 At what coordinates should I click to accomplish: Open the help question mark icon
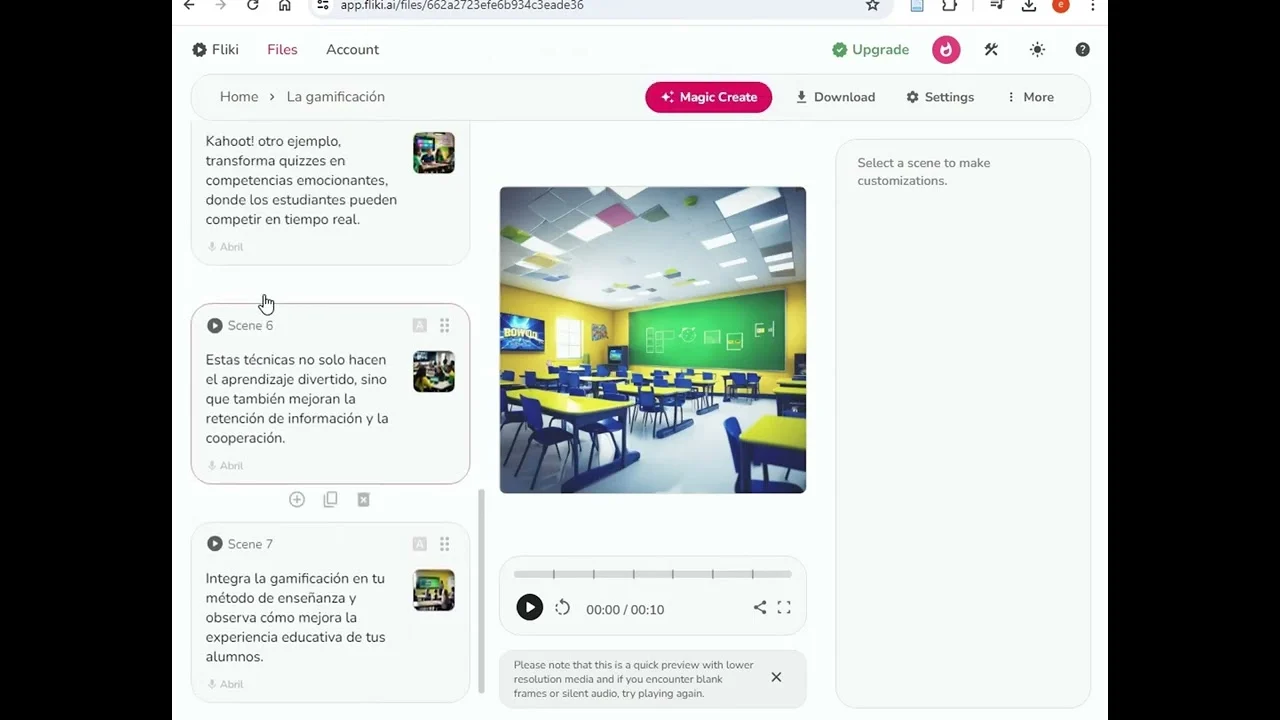point(1082,50)
